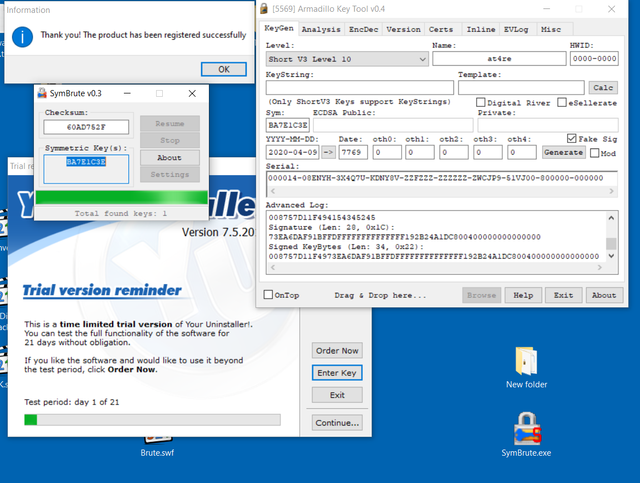The width and height of the screenshot is (640, 483).
Task: Uncheck the Fake Sig checkbox
Action: (572, 138)
